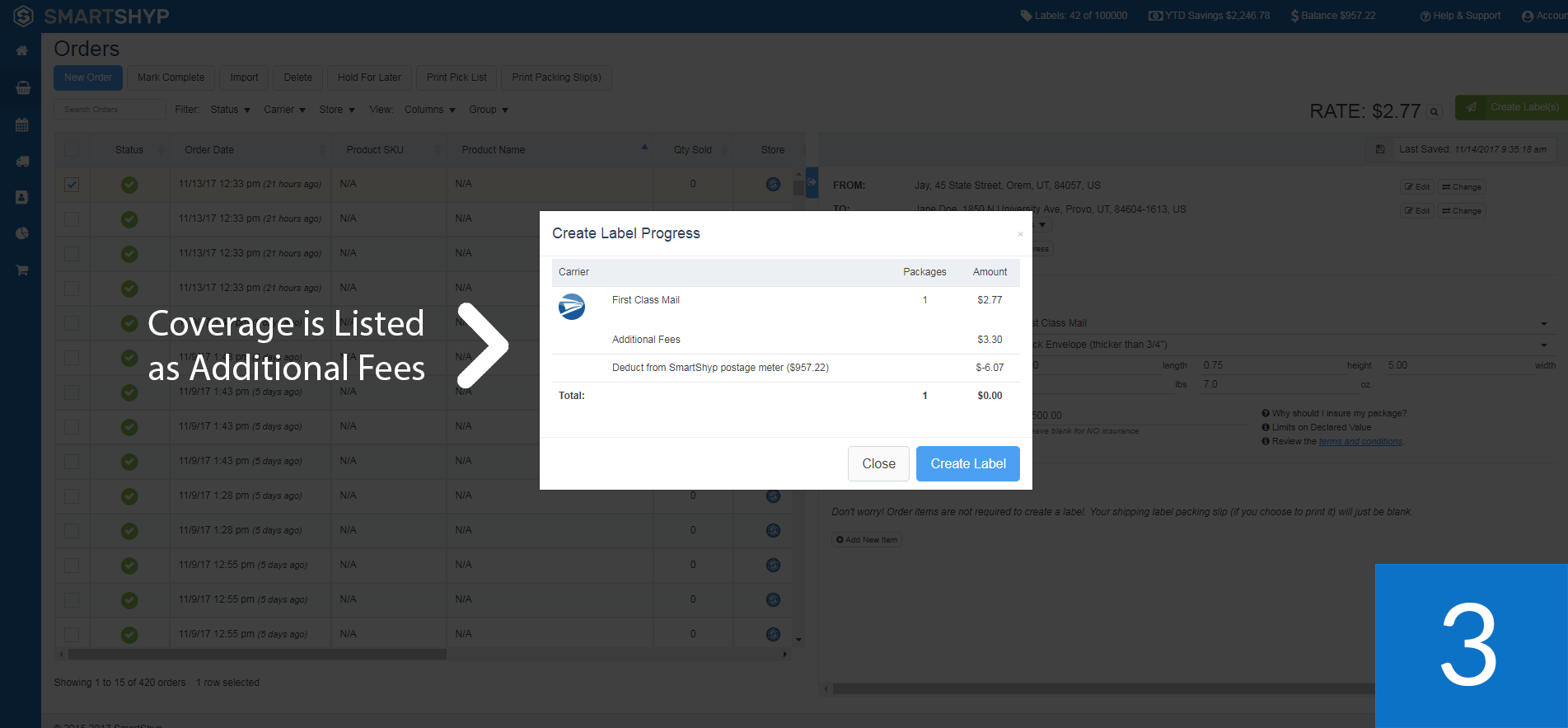Click the USPS carrier logo in dialog

pos(572,307)
